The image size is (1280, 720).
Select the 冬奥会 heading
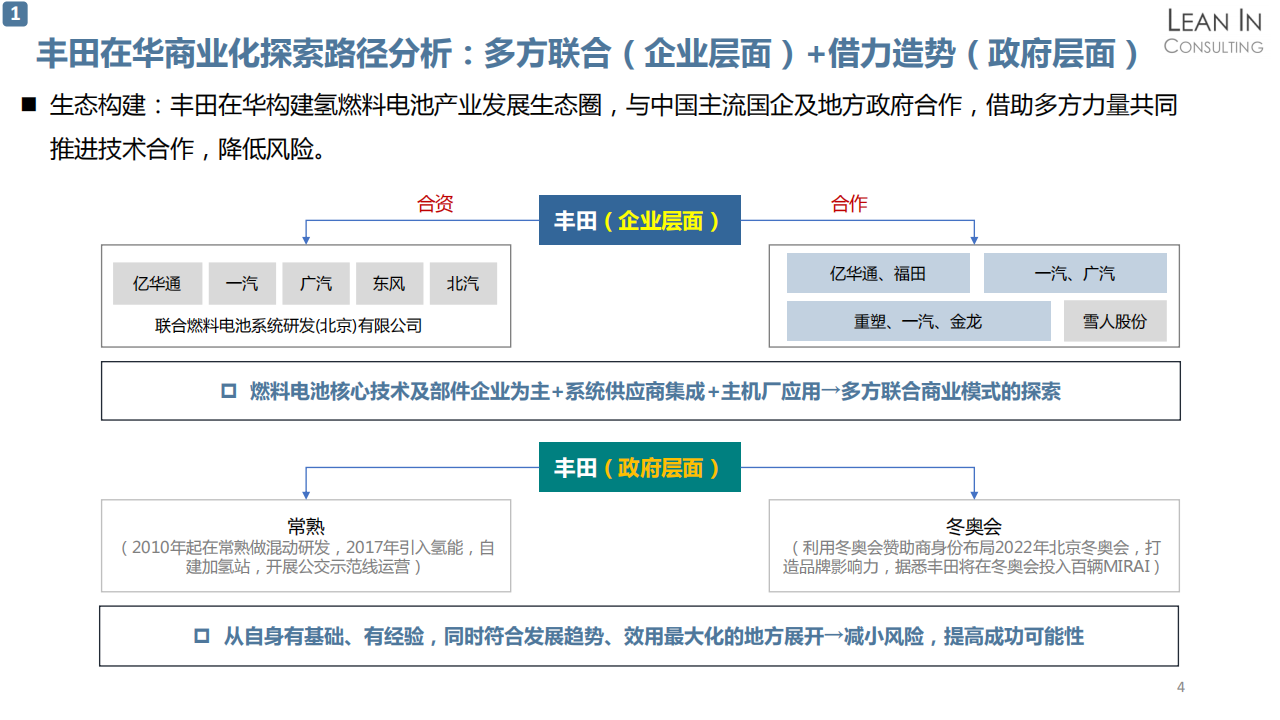coord(973,527)
